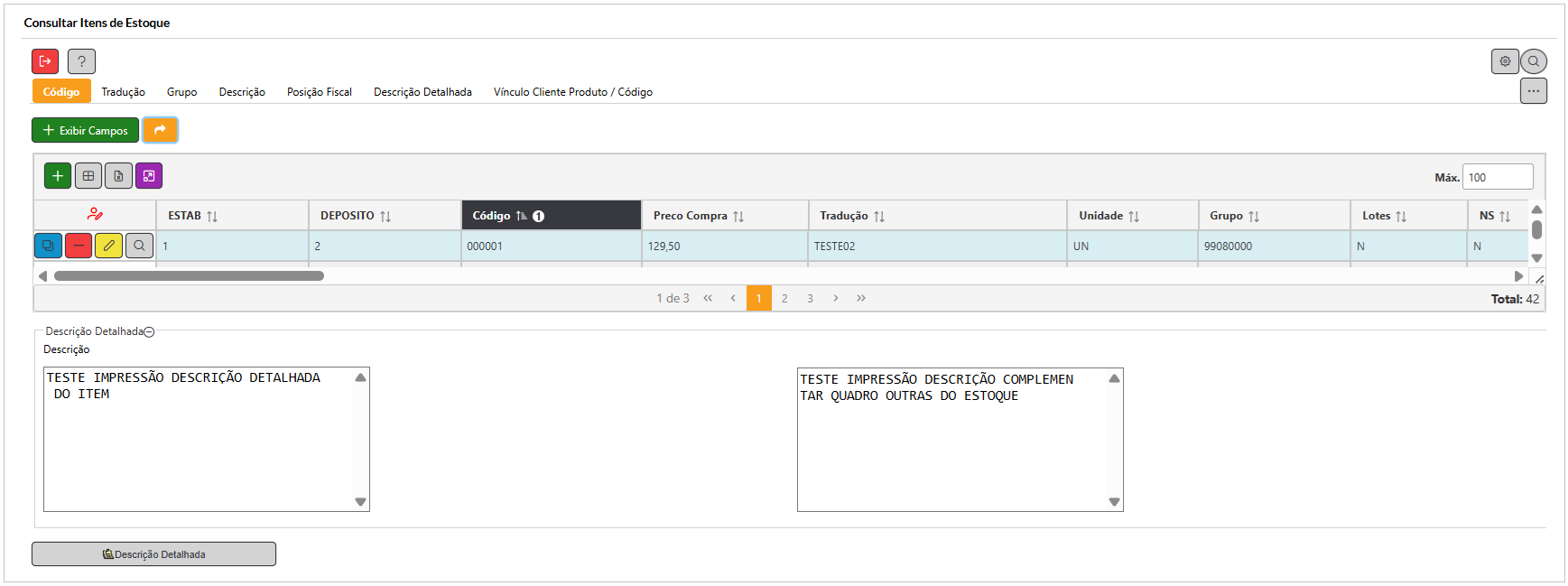Click the Exibir Campos button
Screen dimensions: 1568x586
click(86, 131)
